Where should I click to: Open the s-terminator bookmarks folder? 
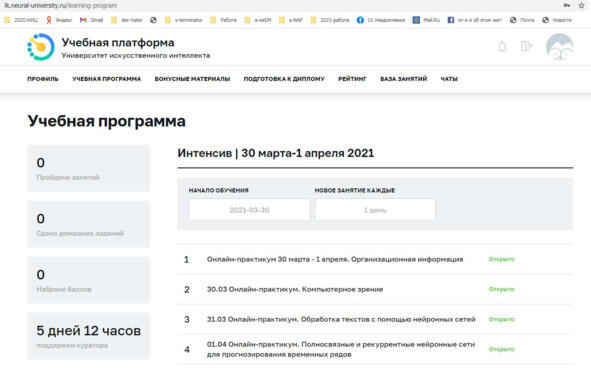pyautogui.click(x=184, y=20)
